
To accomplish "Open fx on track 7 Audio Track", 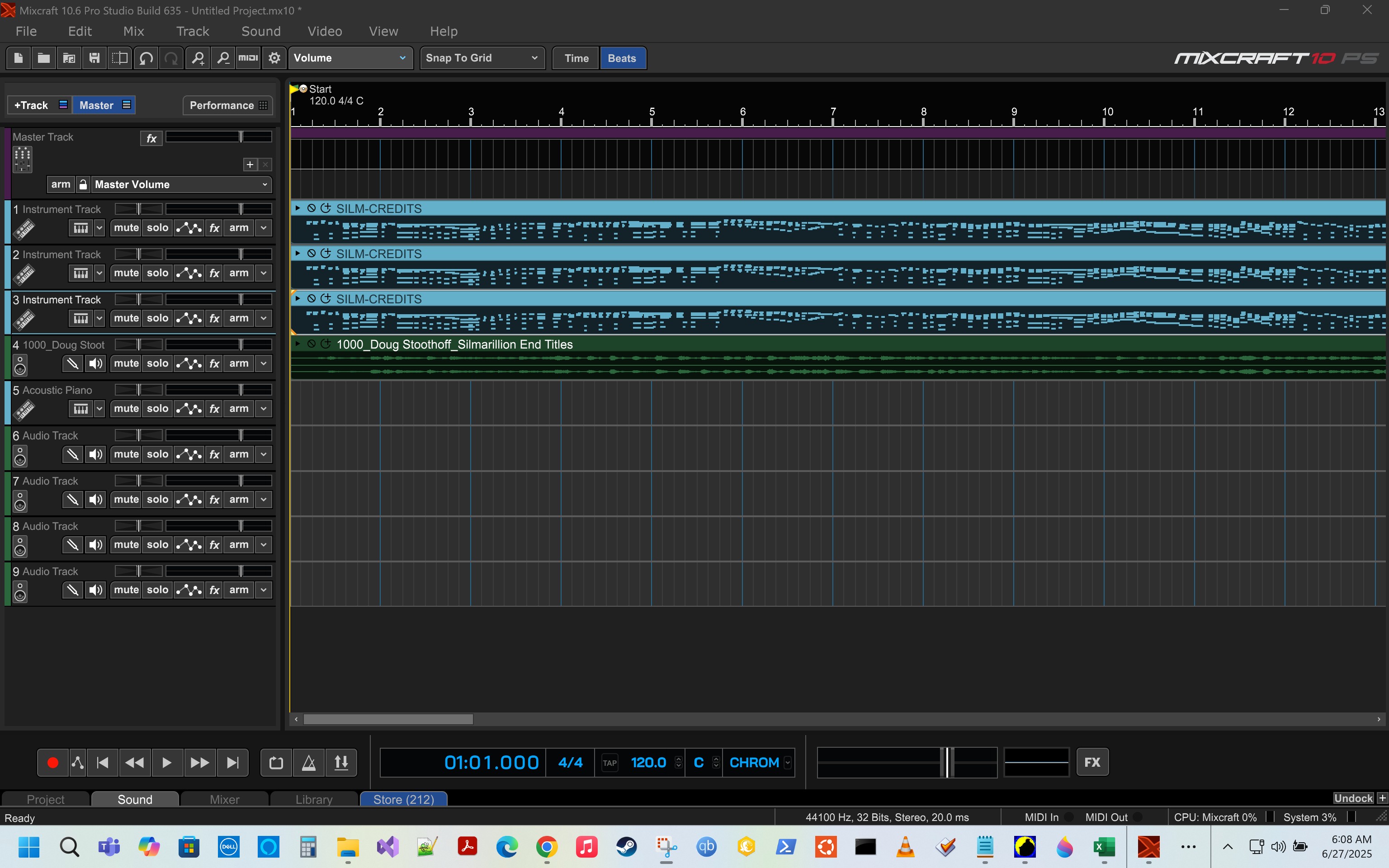I will pyautogui.click(x=215, y=500).
